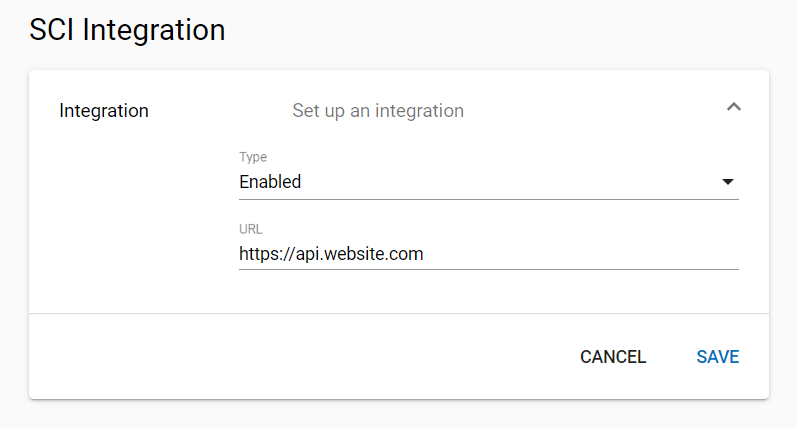
Task: Click the underline beneath the Type dropdown
Action: (488, 199)
